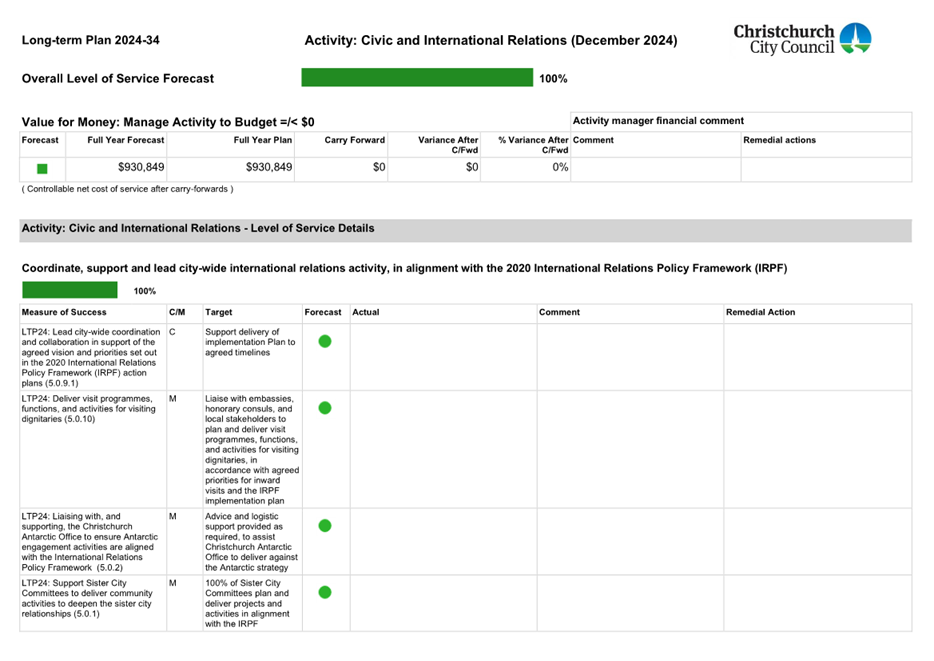Select the Target column header
Viewport: 934px width, 661px height.
[x=218, y=312]
